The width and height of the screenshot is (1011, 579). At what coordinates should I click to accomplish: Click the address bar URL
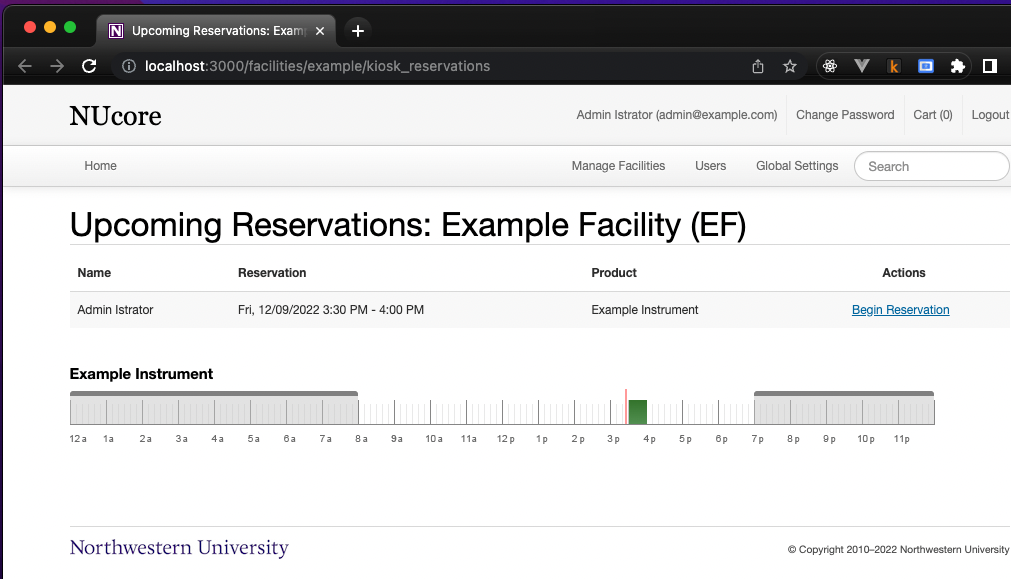(x=318, y=66)
